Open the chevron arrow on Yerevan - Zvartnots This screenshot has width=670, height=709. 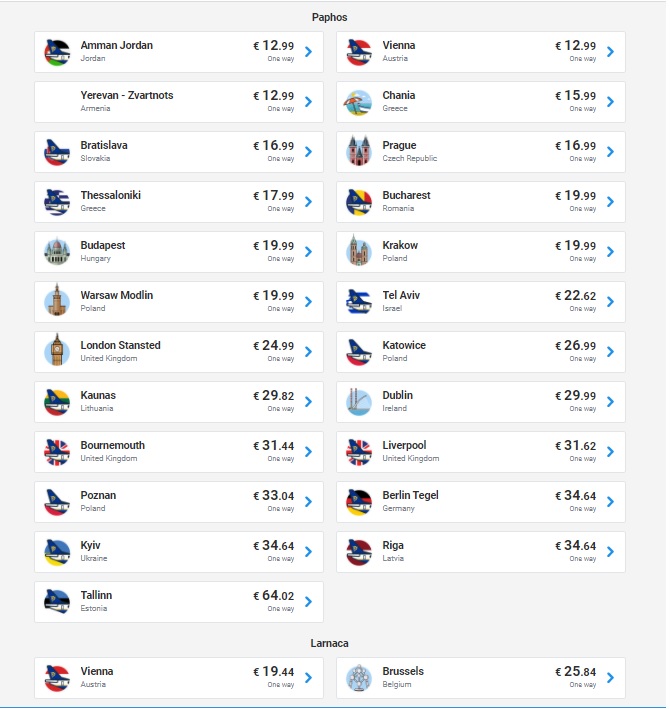(x=309, y=102)
